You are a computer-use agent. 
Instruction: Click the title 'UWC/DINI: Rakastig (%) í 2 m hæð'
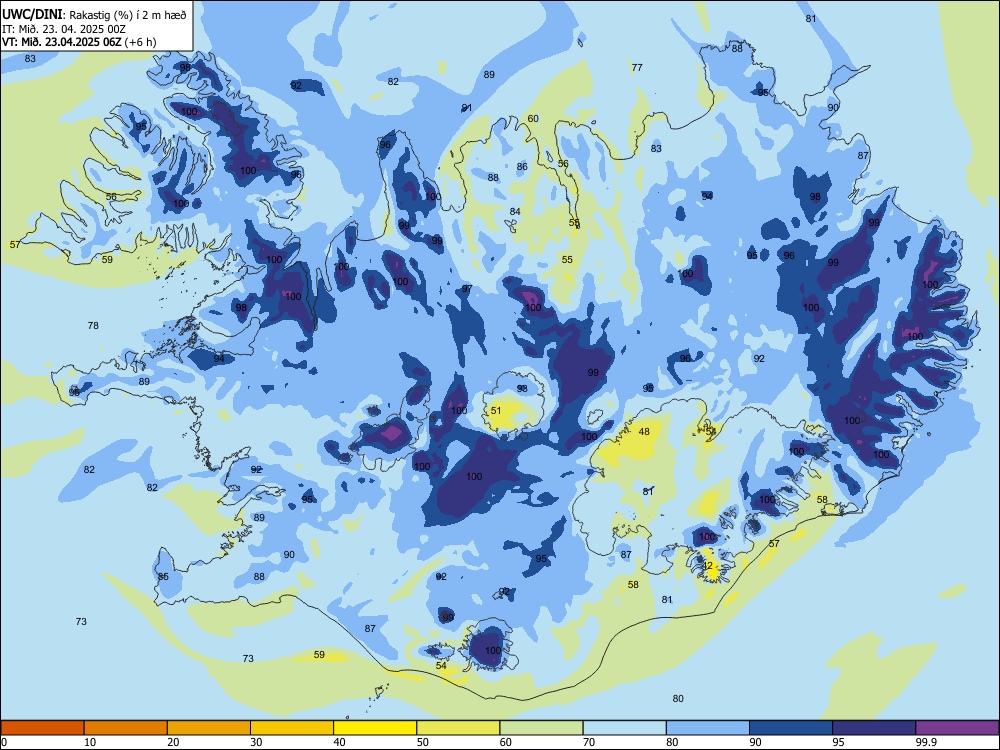94,14
